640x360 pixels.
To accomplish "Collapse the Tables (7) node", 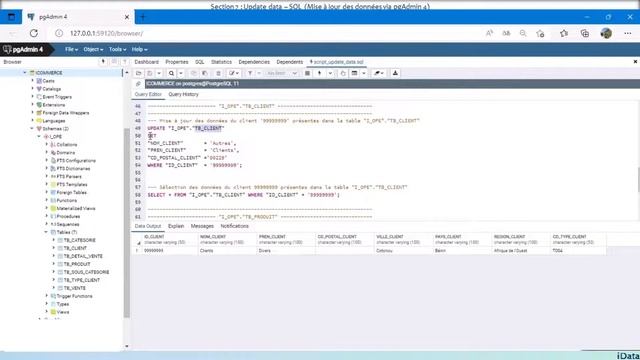I will 46,232.
